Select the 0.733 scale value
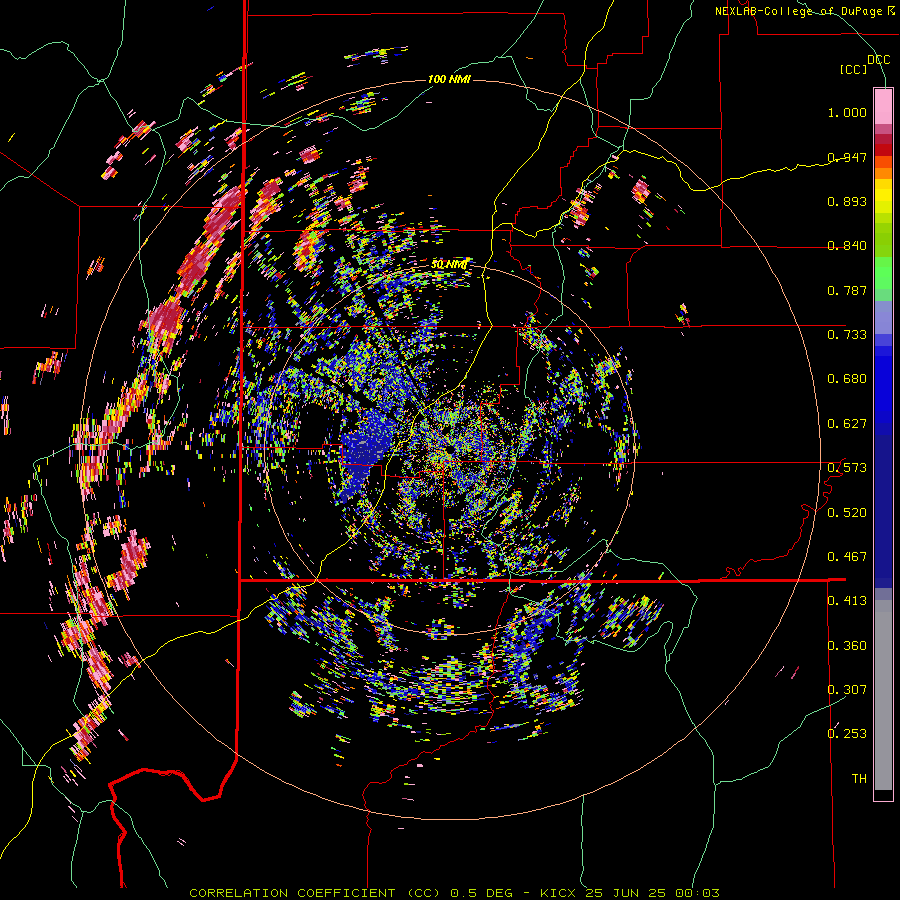900x900 pixels. click(x=847, y=335)
